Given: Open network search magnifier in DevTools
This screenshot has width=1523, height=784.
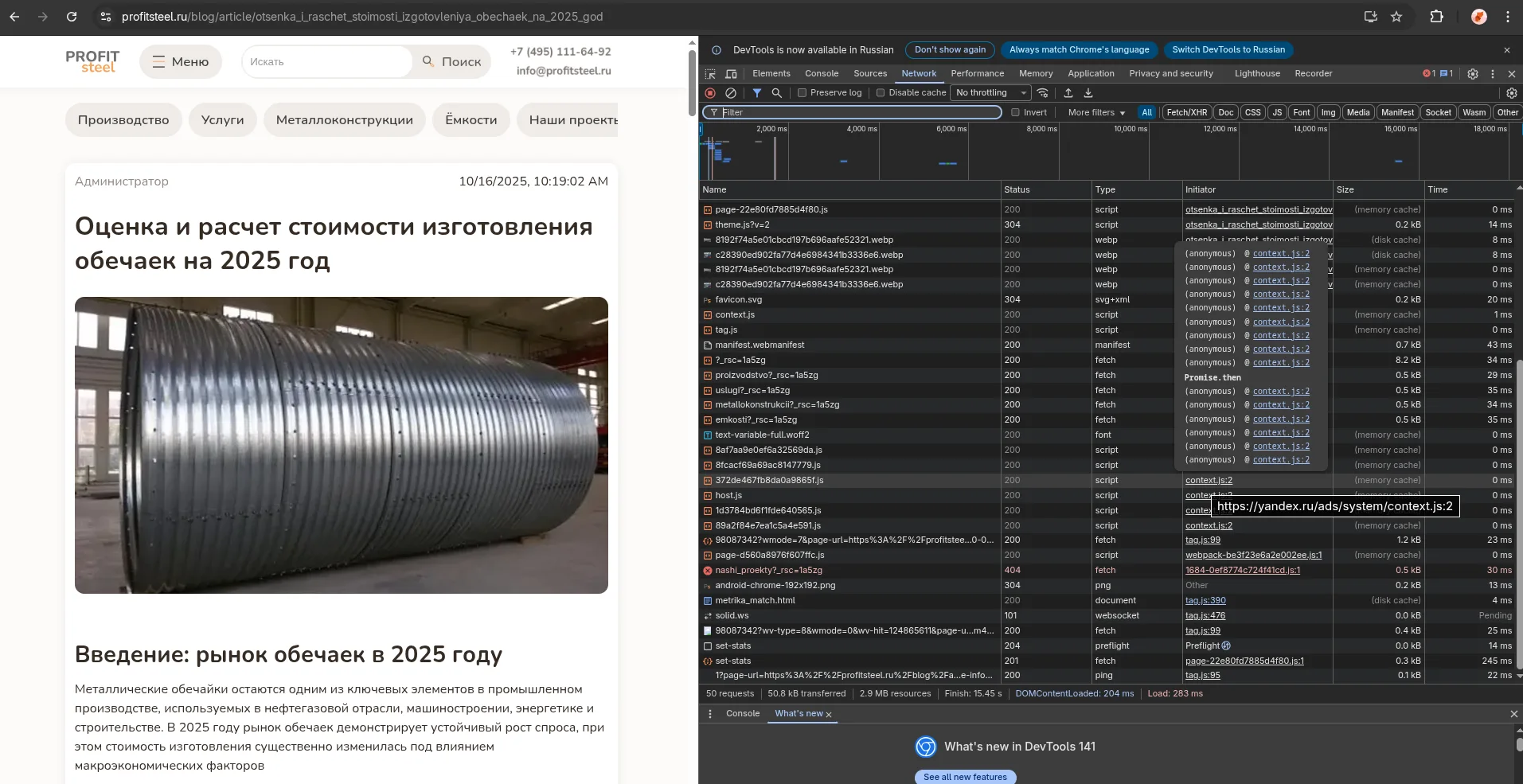Looking at the screenshot, I should pos(777,93).
